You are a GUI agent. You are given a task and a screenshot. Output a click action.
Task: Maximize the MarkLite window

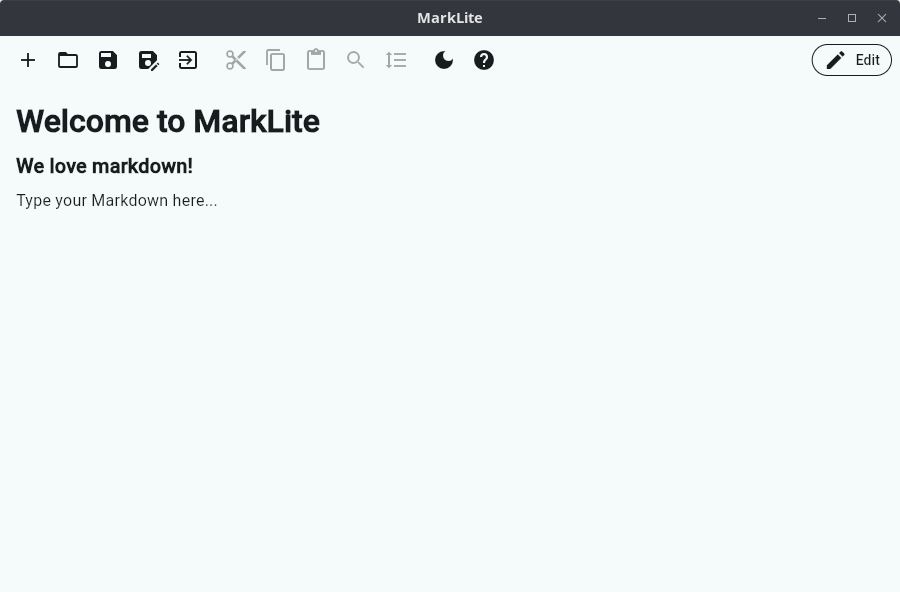(852, 18)
